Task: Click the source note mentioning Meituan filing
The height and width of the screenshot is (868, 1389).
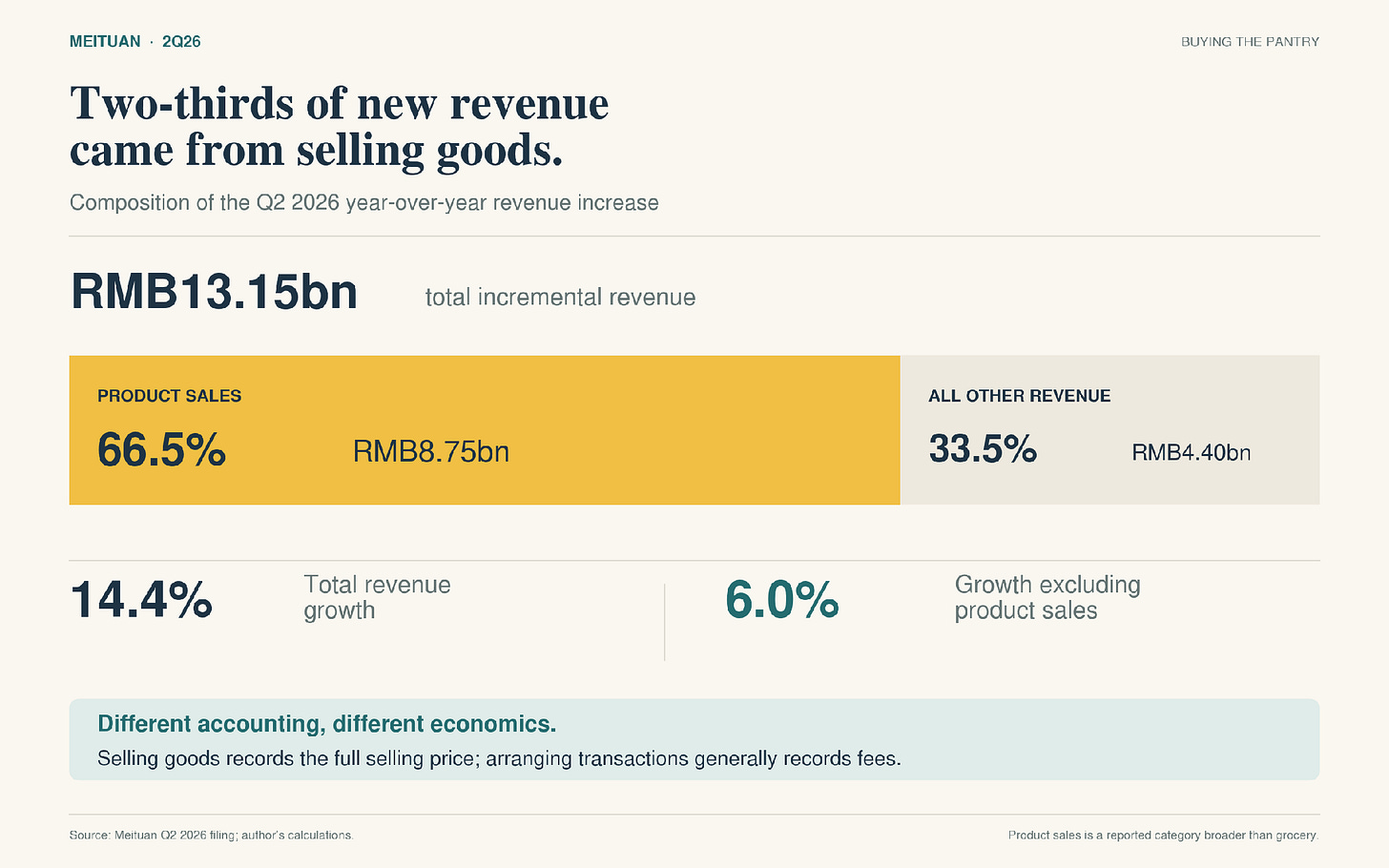Action: tap(212, 836)
